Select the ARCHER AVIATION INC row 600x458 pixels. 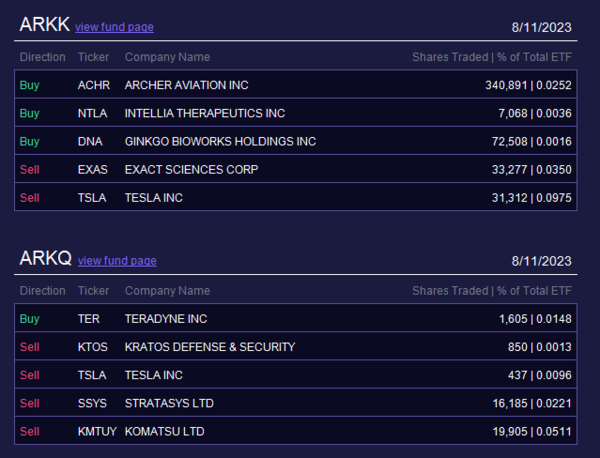[295, 85]
